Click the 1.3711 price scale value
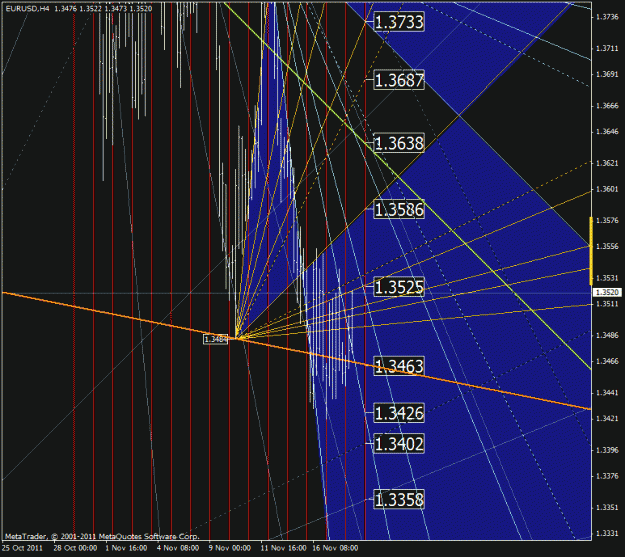The image size is (625, 557). point(607,48)
